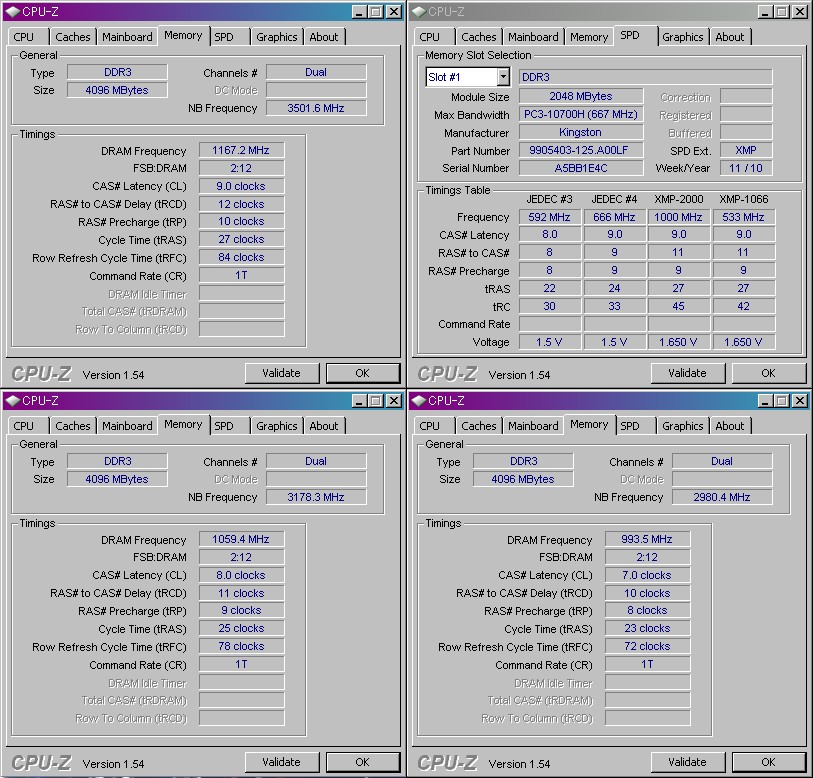Click title bar icon of 1167.2 MHz window
This screenshot has width=813, height=778.
[x=13, y=11]
